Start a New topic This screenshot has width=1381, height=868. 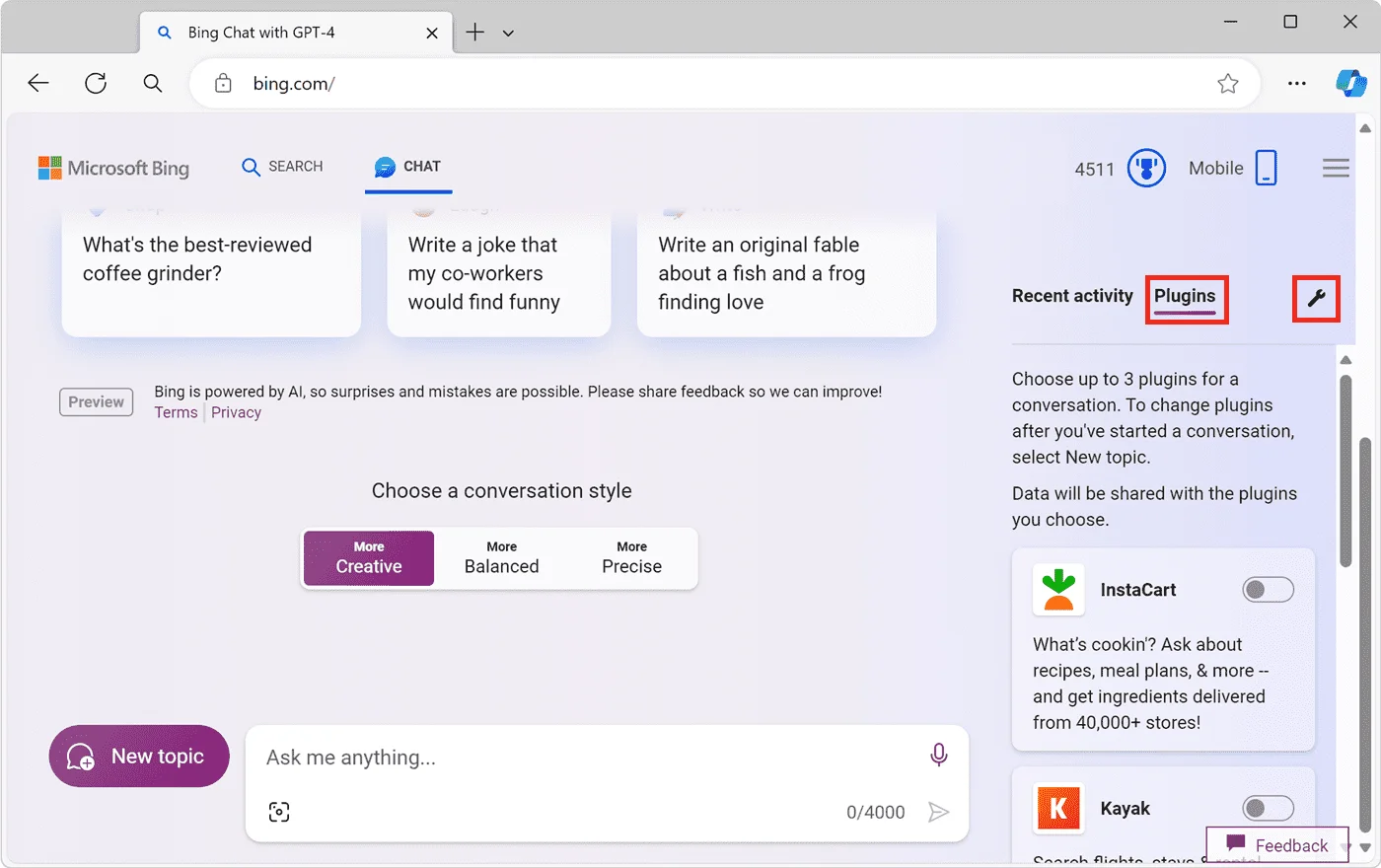(x=139, y=757)
